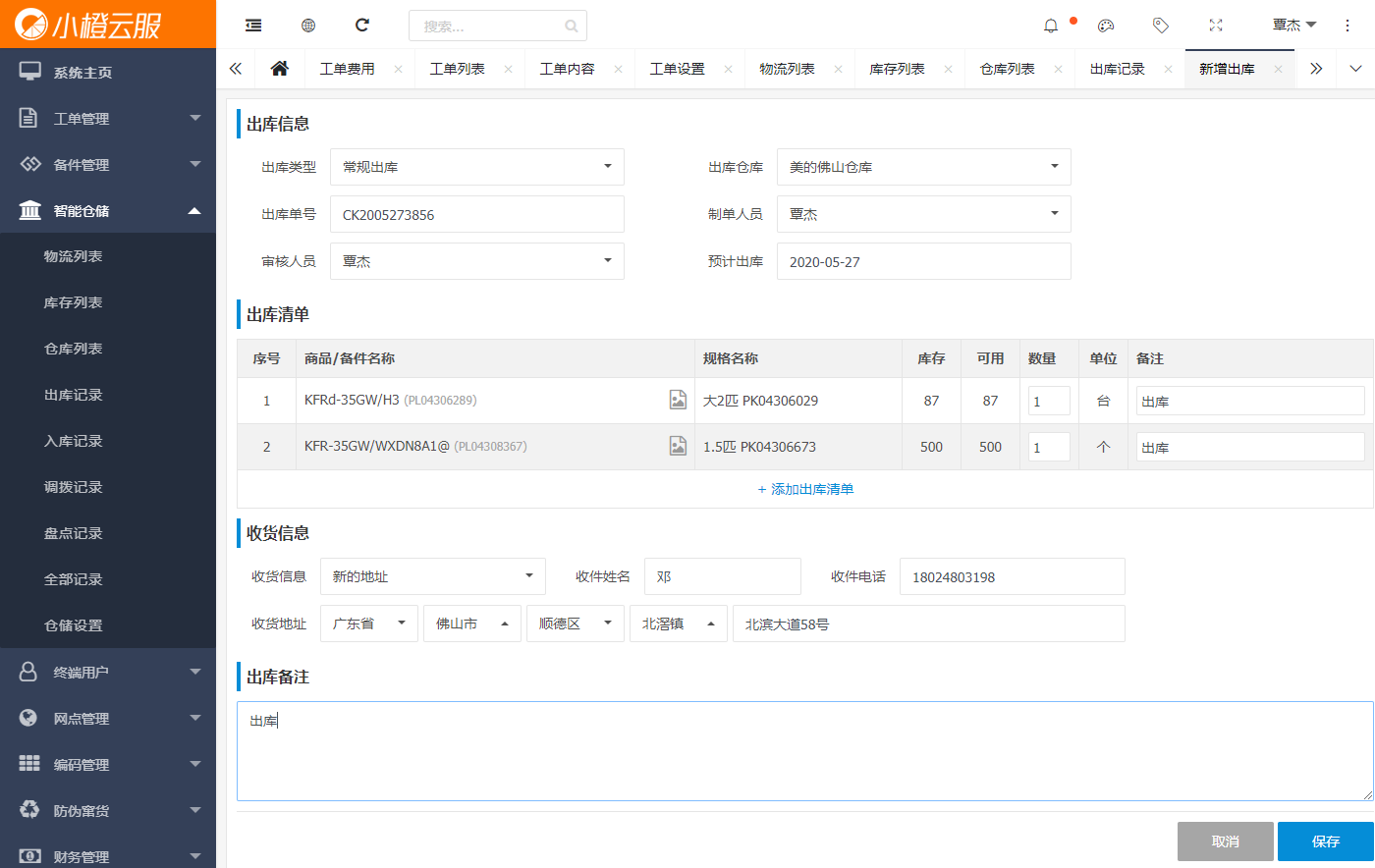The image size is (1375, 868).
Task: Open the 制单人员 dropdown
Action: (924, 214)
